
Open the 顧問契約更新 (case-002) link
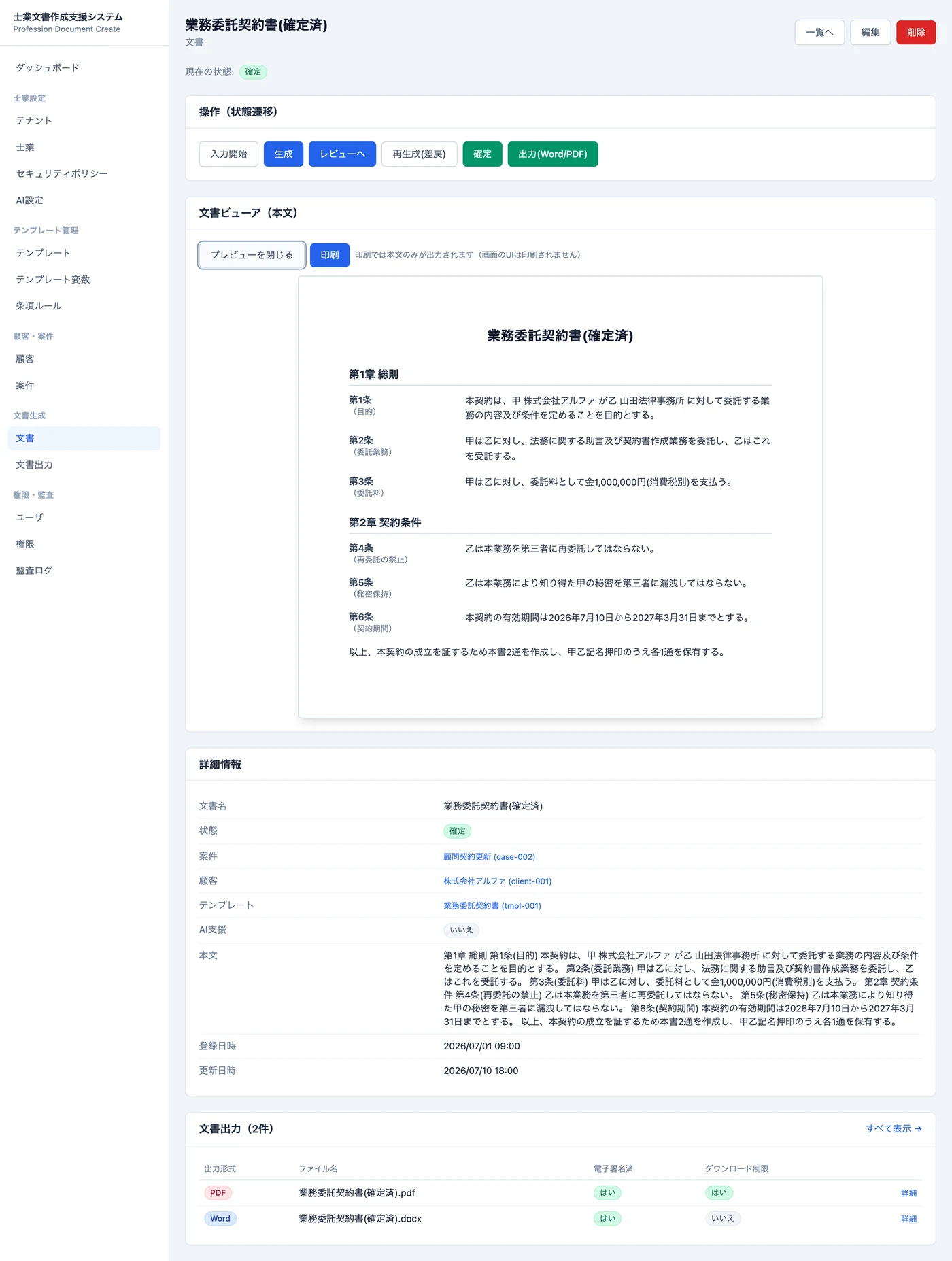[490, 857]
